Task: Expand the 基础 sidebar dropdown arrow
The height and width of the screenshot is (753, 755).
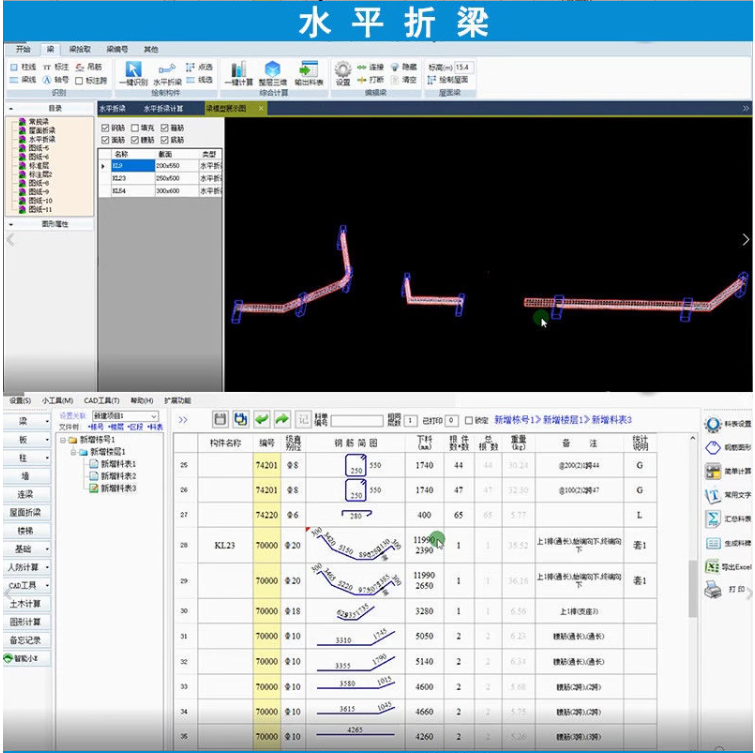Action: pos(47,549)
